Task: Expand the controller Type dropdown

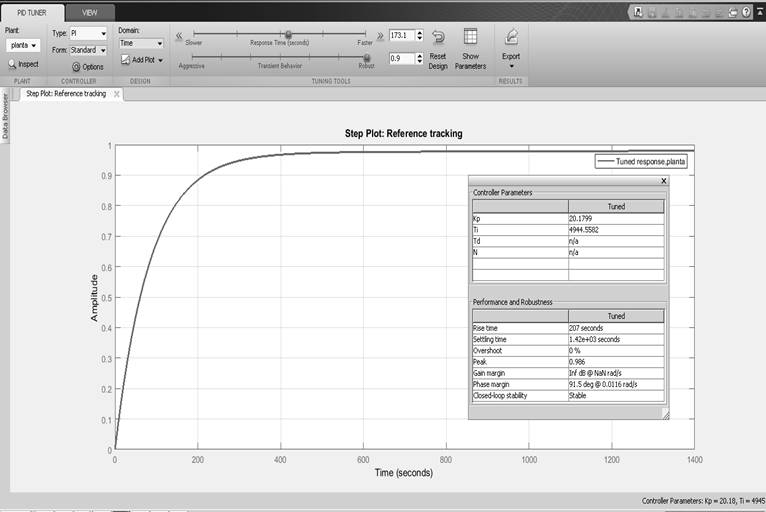Action: (88, 33)
